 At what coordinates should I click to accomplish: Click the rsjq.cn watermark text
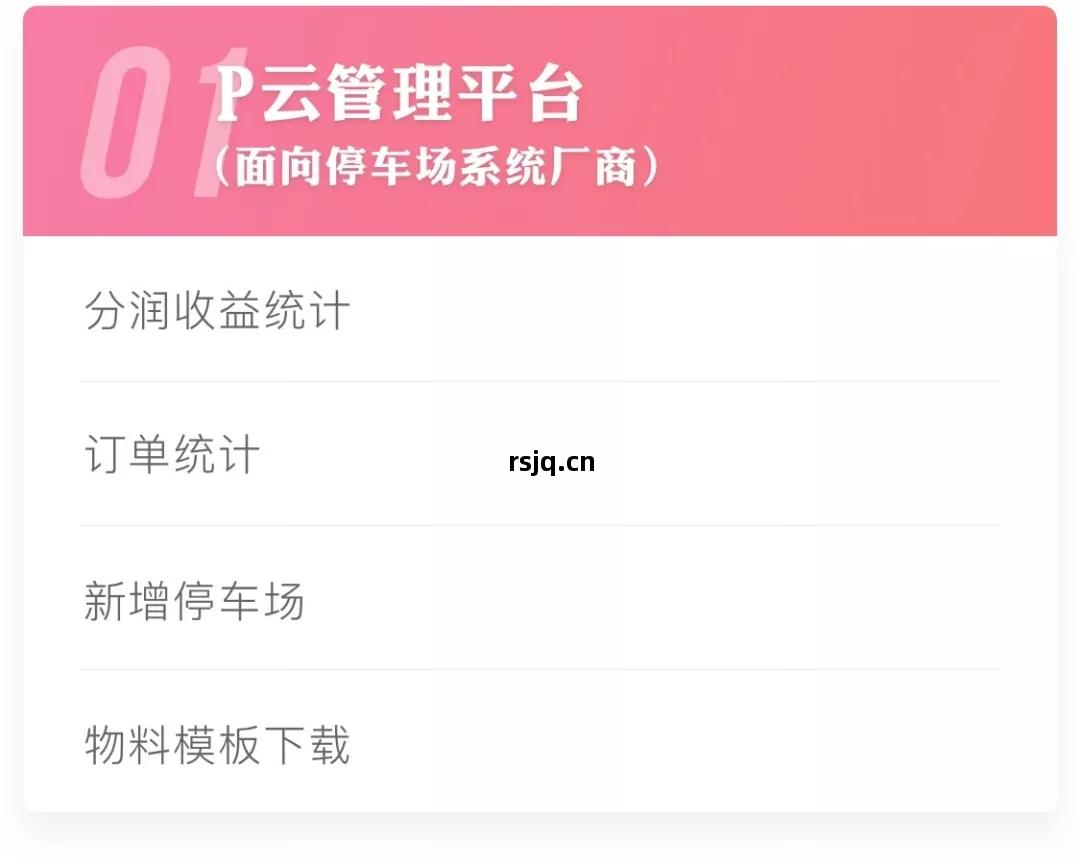click(551, 462)
